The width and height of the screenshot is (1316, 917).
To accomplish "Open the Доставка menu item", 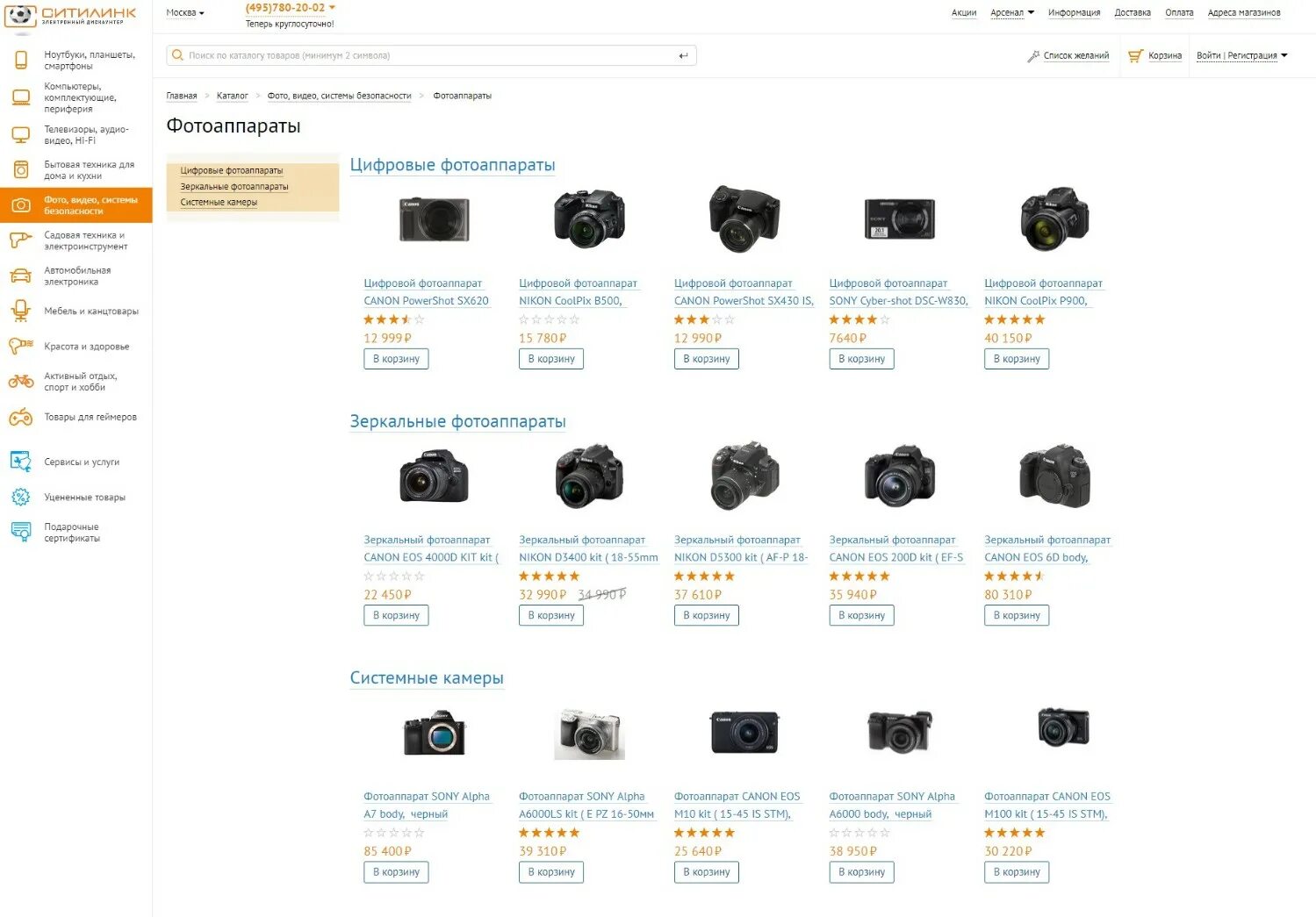I will coord(1133,13).
